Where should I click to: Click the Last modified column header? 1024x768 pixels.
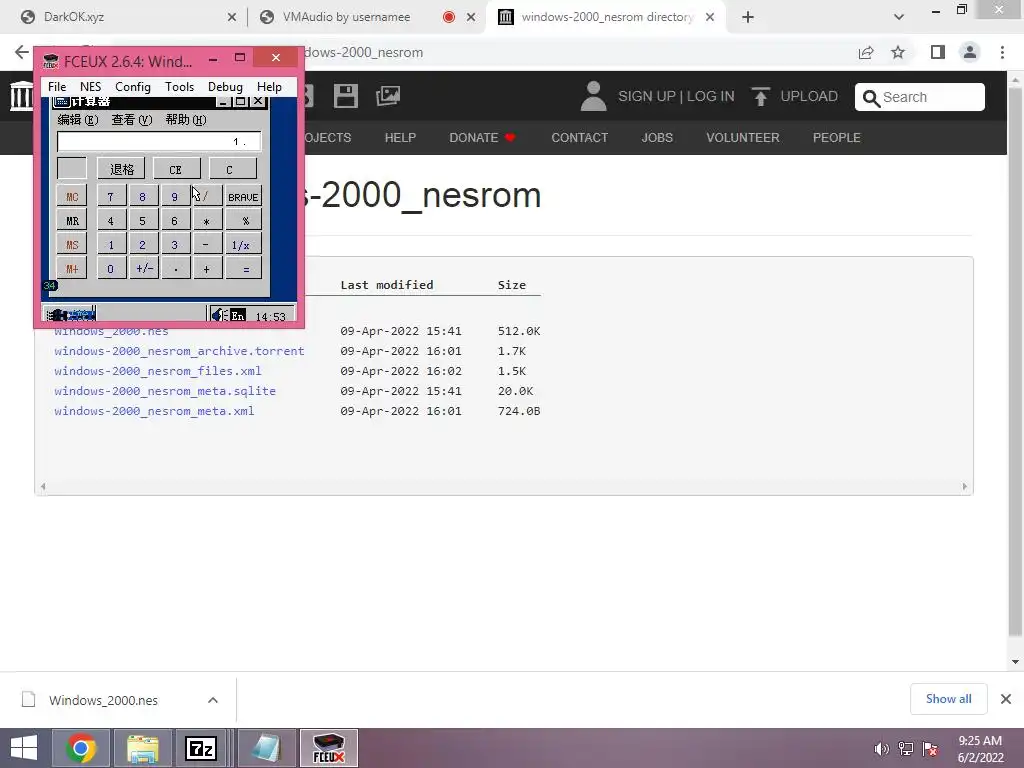[x=387, y=285]
